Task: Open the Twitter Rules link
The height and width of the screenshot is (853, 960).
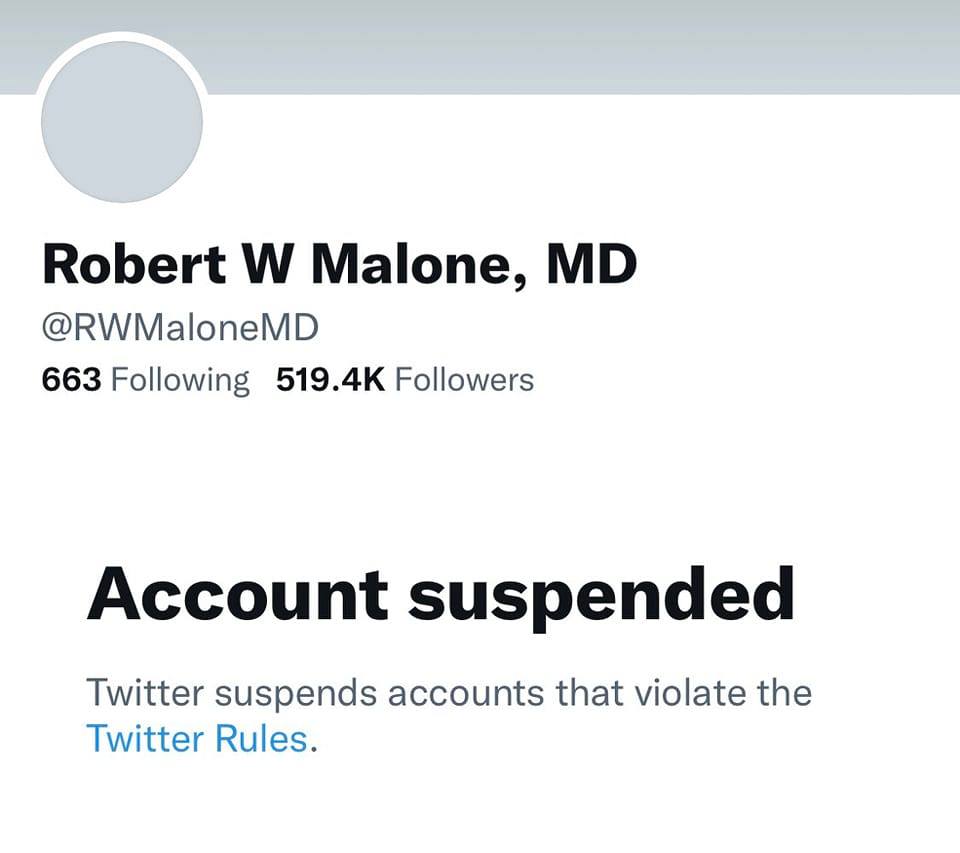Action: (197, 738)
